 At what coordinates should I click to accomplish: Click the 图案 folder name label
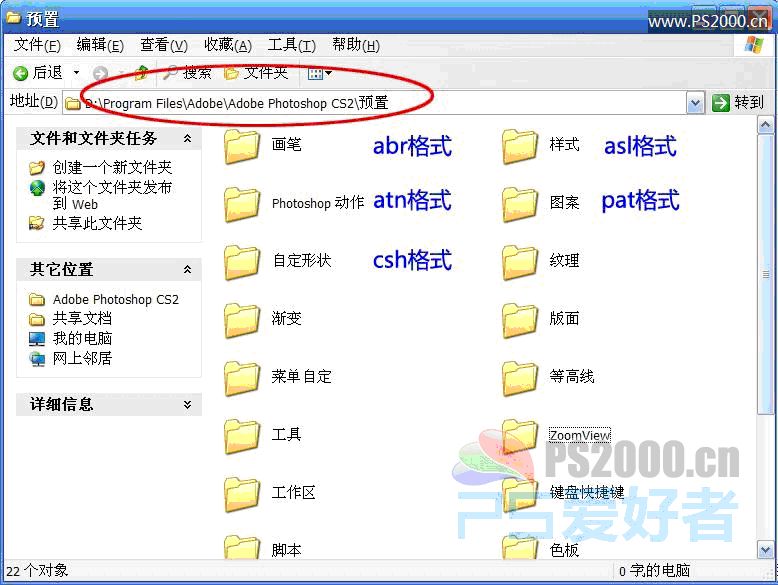click(x=564, y=202)
